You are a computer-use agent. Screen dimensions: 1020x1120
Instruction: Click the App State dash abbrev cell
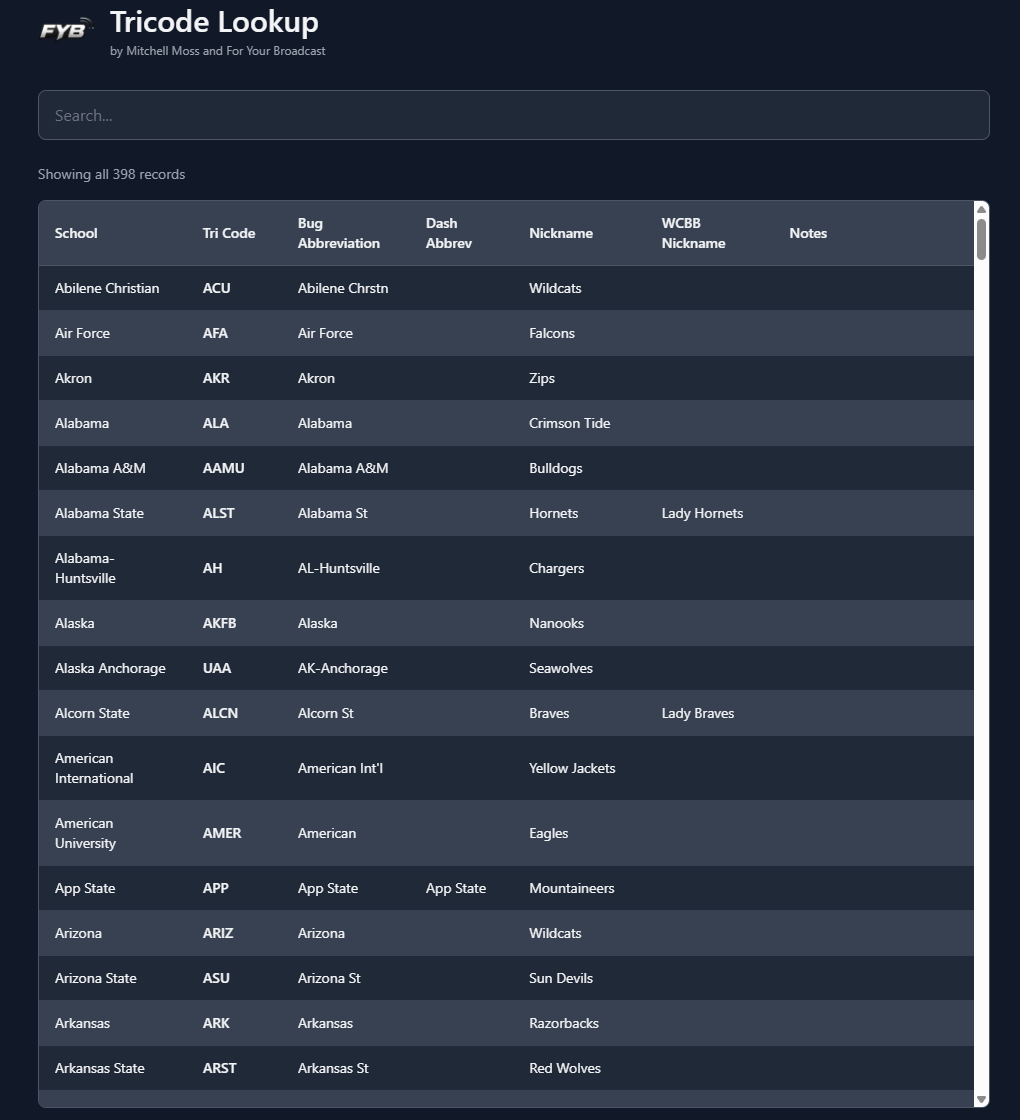456,888
